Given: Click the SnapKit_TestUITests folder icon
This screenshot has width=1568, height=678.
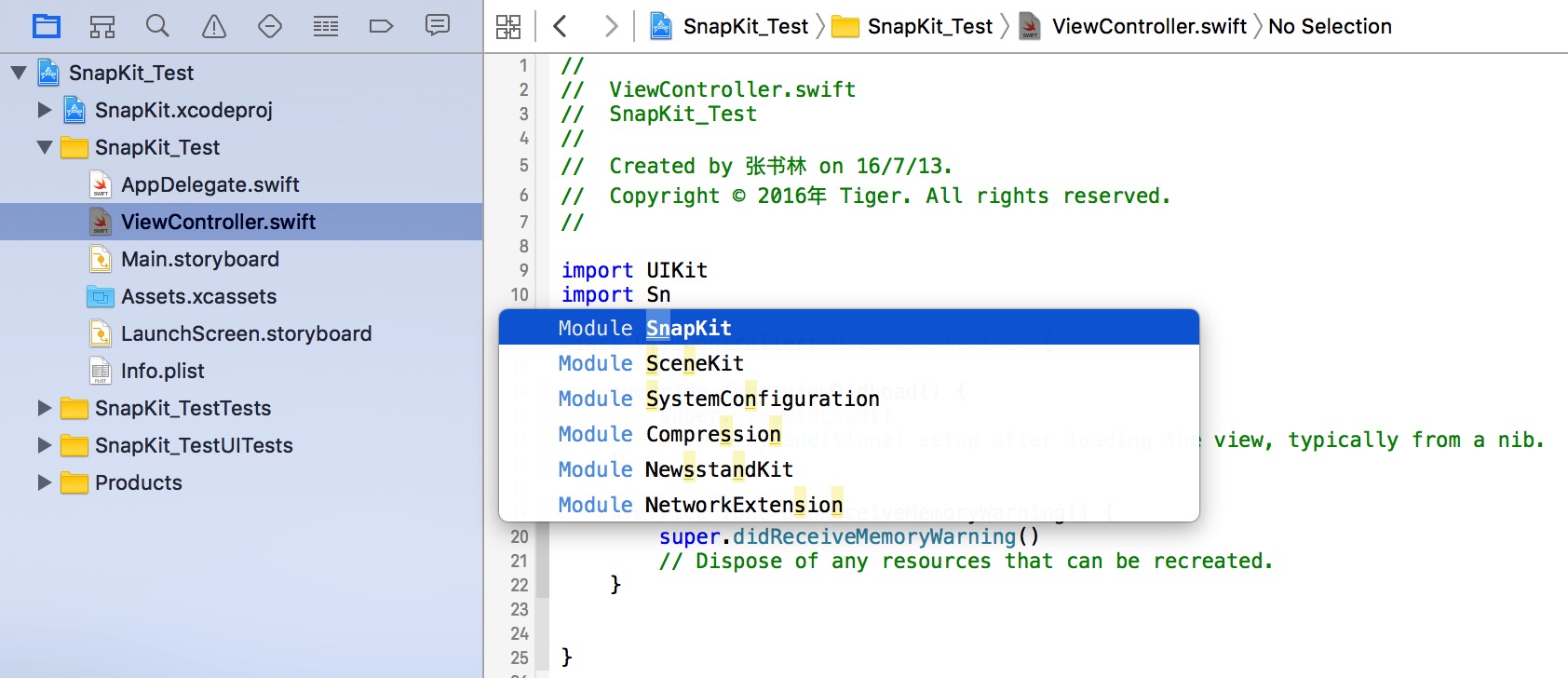Looking at the screenshot, I should click(x=74, y=445).
